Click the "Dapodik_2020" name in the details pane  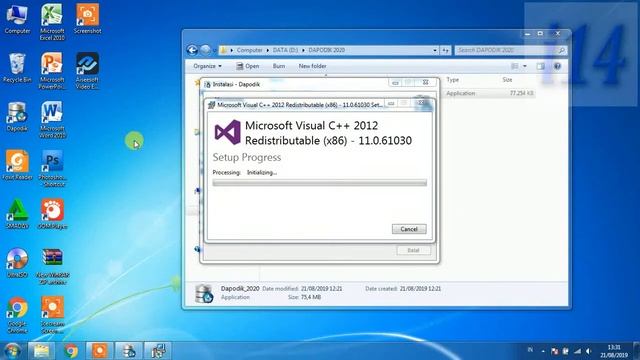(x=240, y=288)
